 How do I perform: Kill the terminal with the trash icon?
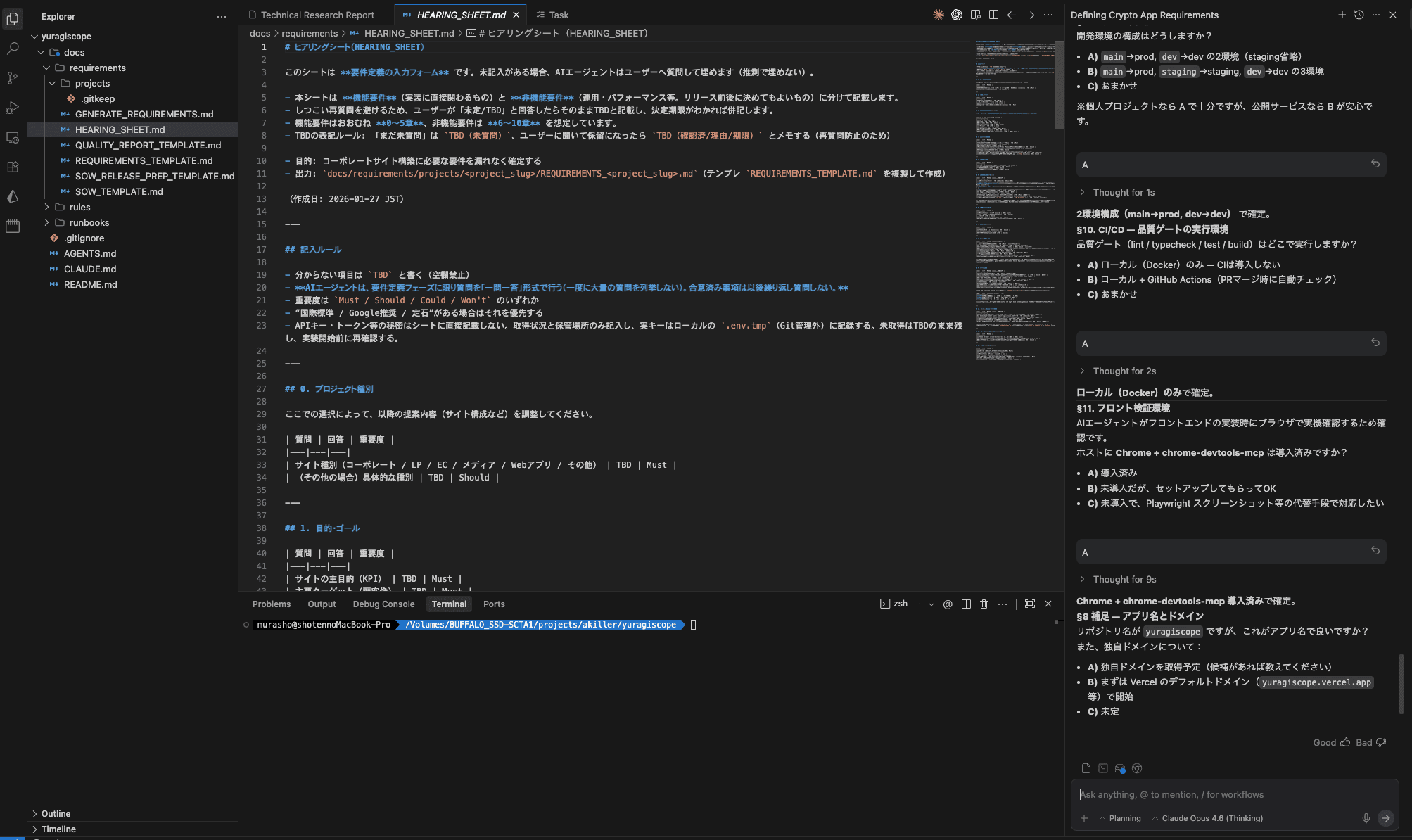point(984,604)
